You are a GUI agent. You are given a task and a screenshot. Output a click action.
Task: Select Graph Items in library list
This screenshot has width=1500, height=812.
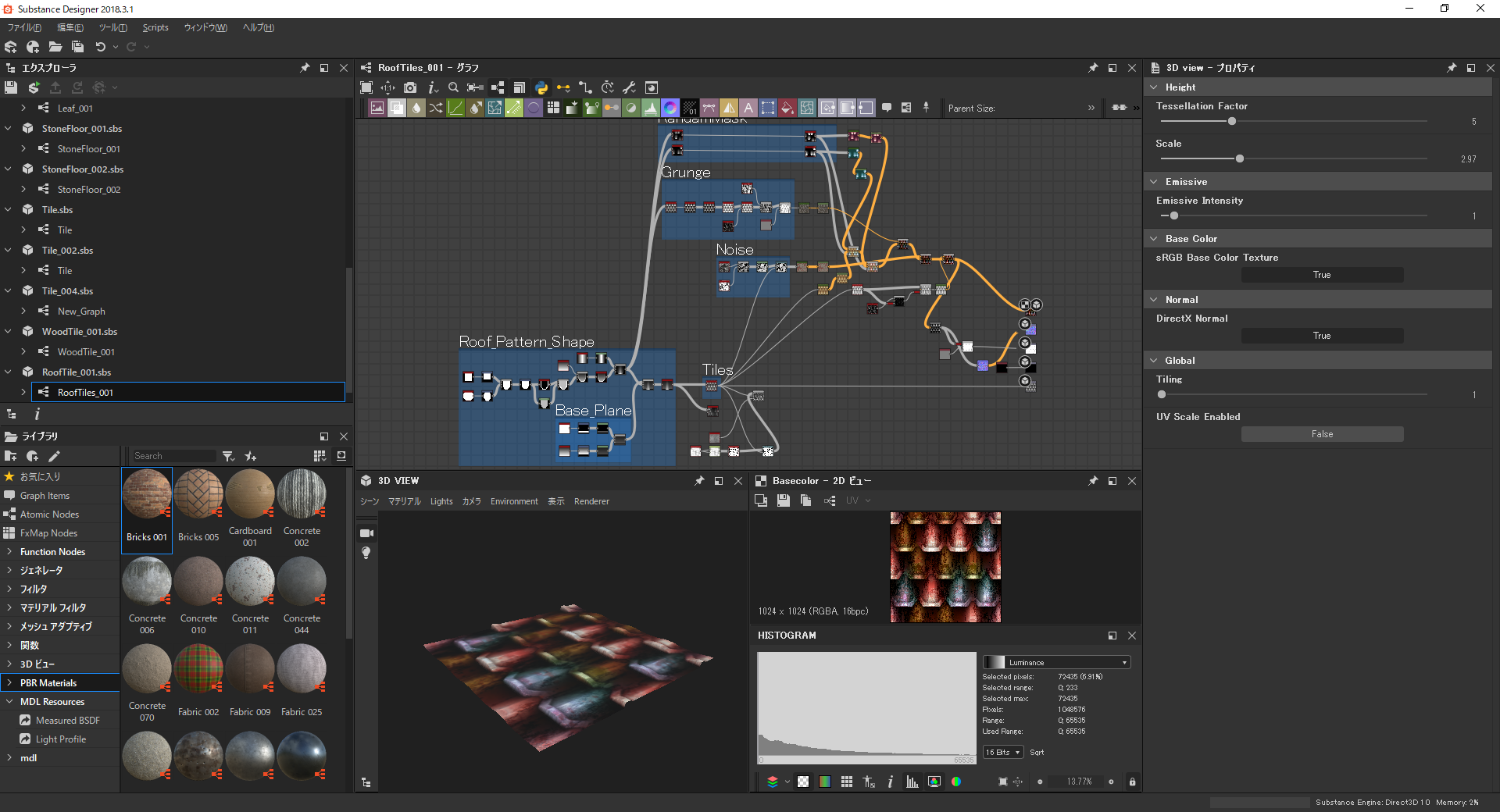click(45, 496)
